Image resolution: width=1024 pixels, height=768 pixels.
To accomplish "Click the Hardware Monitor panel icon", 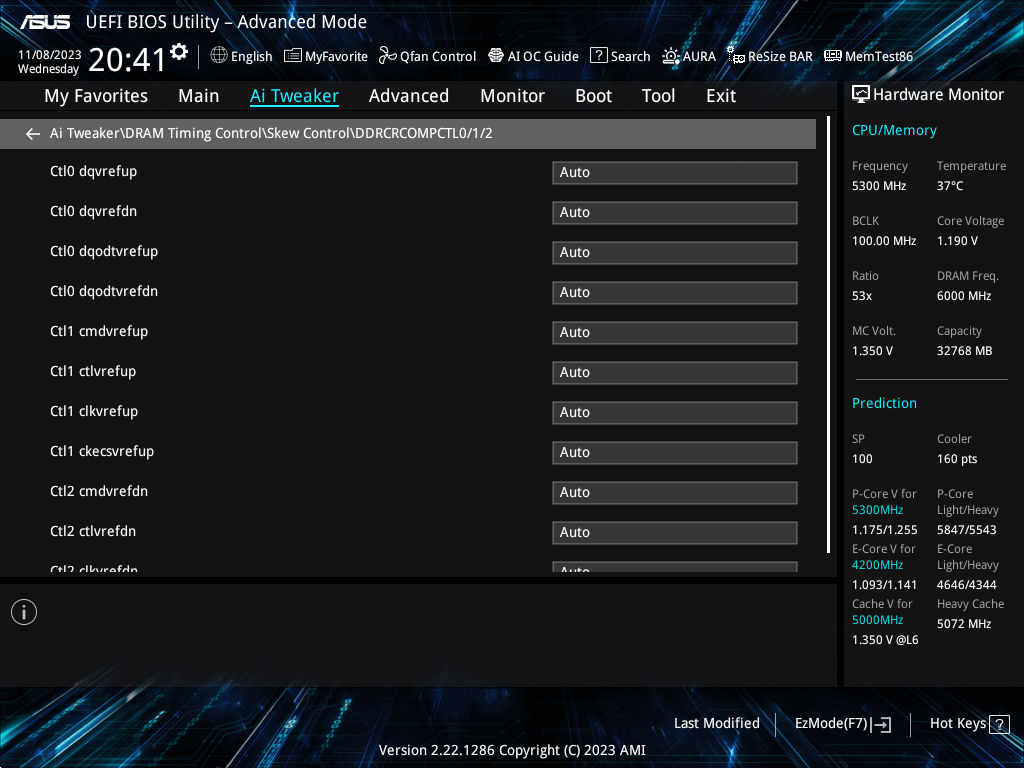I will coord(861,95).
